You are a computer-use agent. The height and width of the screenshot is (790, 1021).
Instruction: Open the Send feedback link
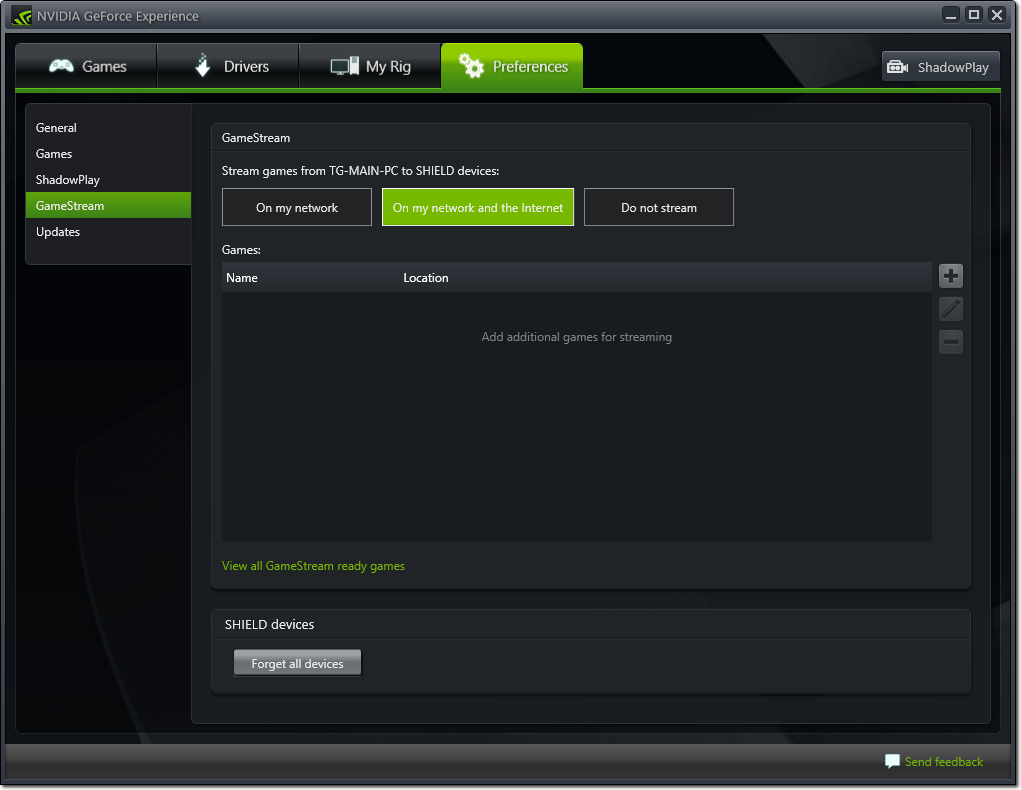pos(944,761)
